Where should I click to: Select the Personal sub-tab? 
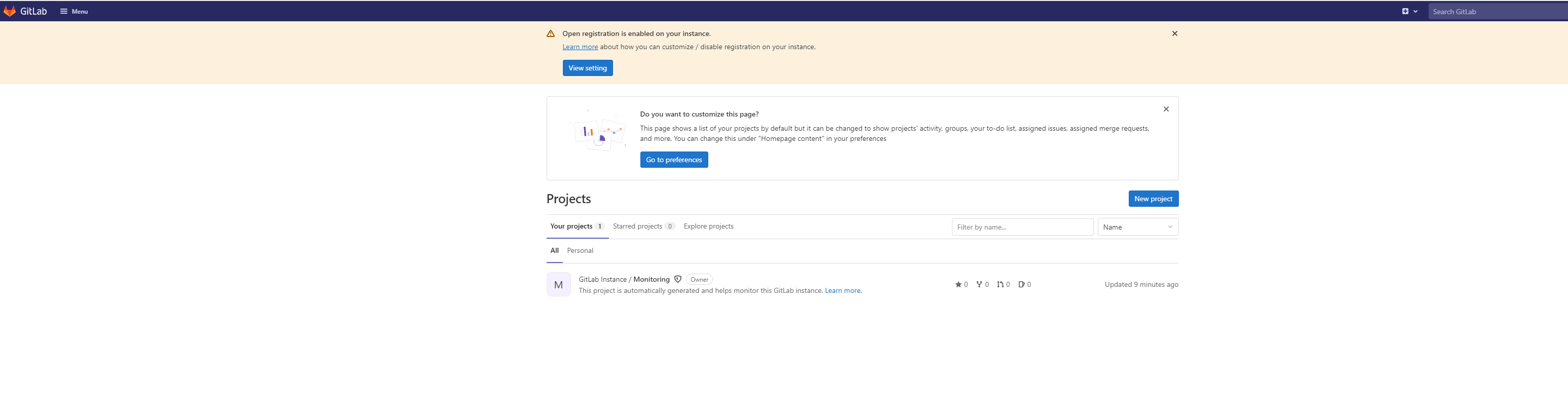(x=580, y=251)
